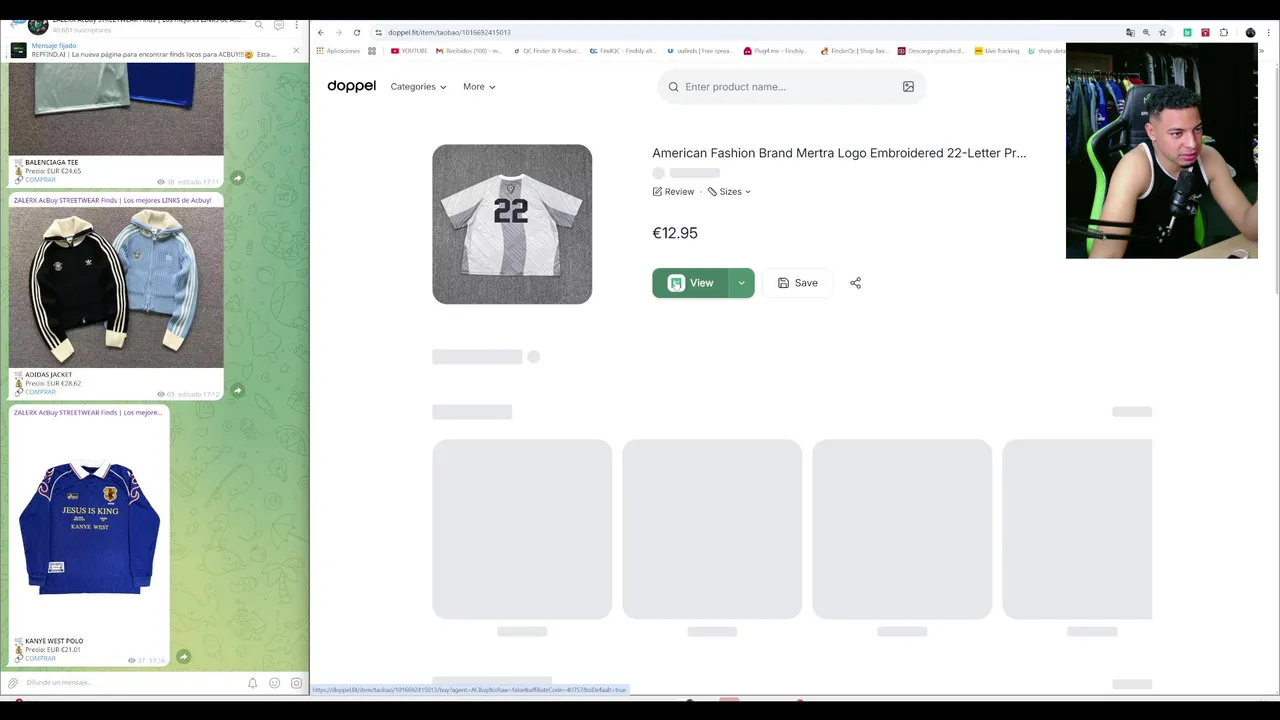
Task: Open the Live Tracking bookmark
Action: coord(996,51)
